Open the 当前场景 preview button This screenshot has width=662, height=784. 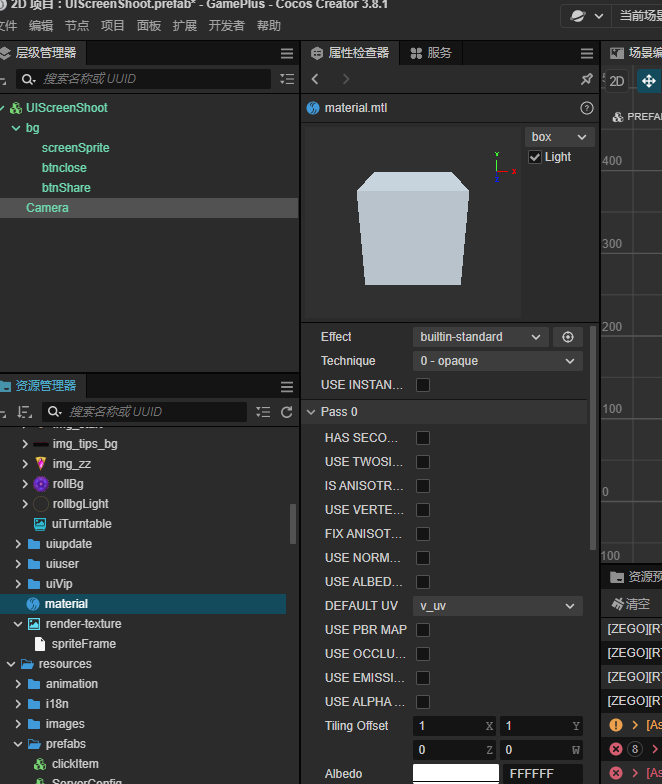[x=638, y=16]
